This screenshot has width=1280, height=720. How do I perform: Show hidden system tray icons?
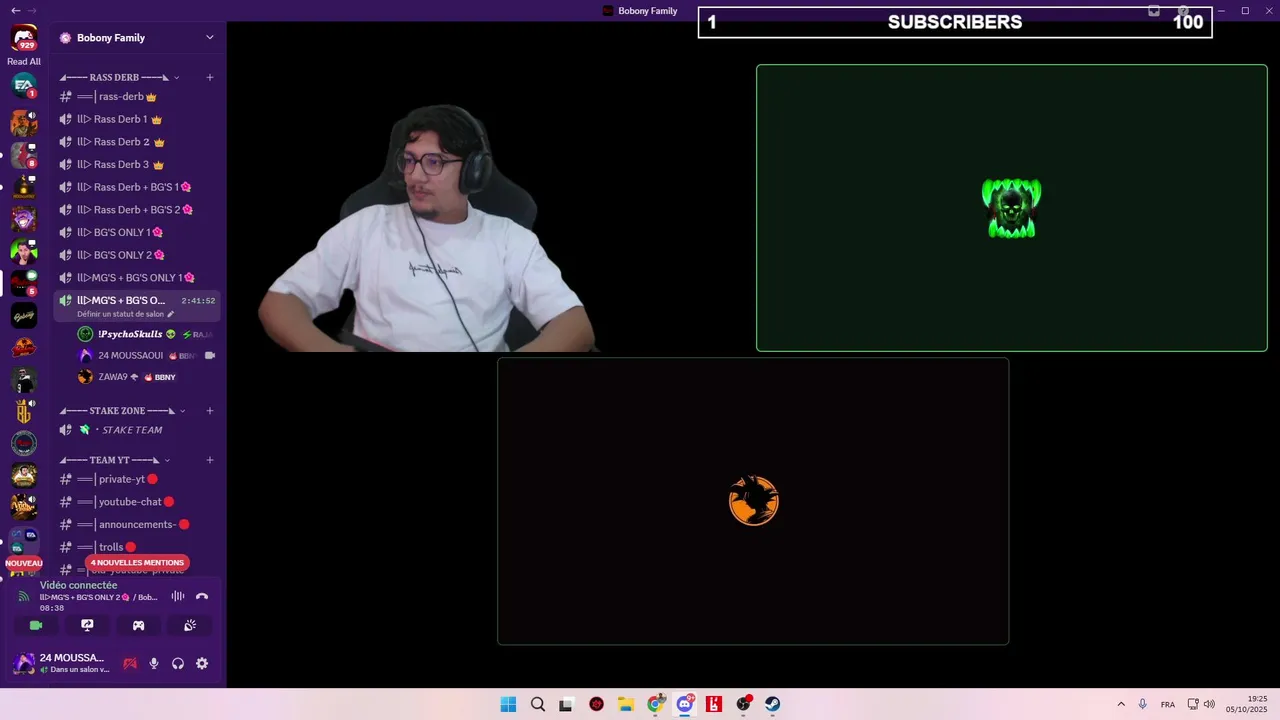(1121, 704)
